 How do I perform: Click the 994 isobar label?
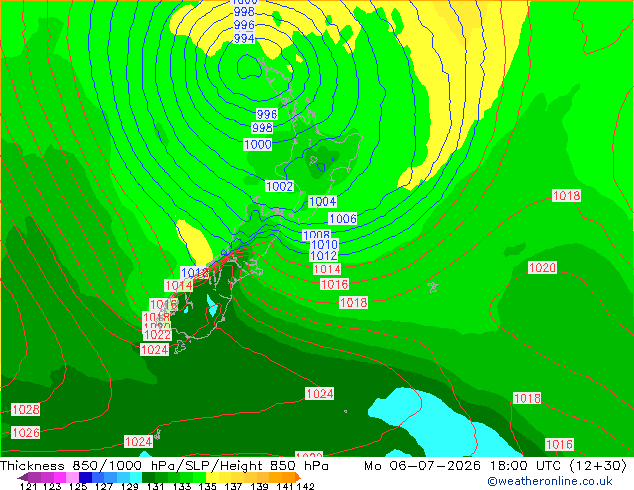(x=244, y=38)
